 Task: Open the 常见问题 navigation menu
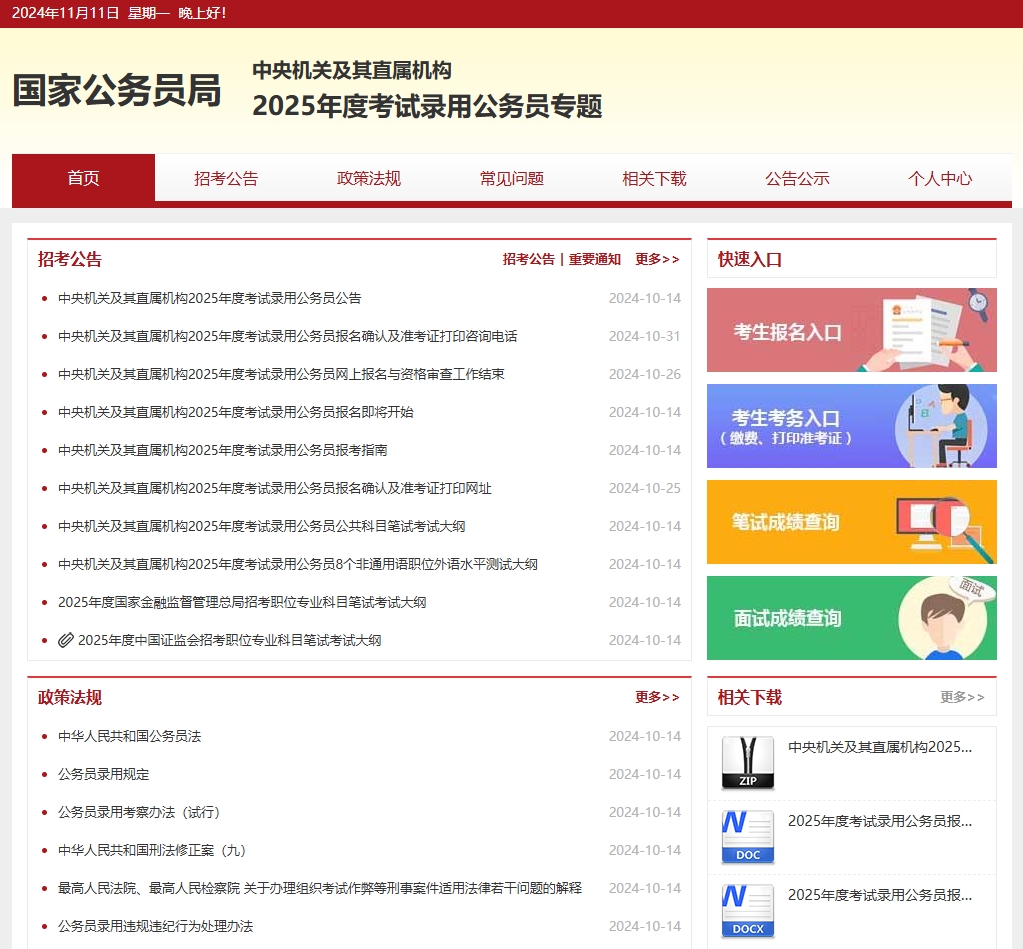click(511, 178)
